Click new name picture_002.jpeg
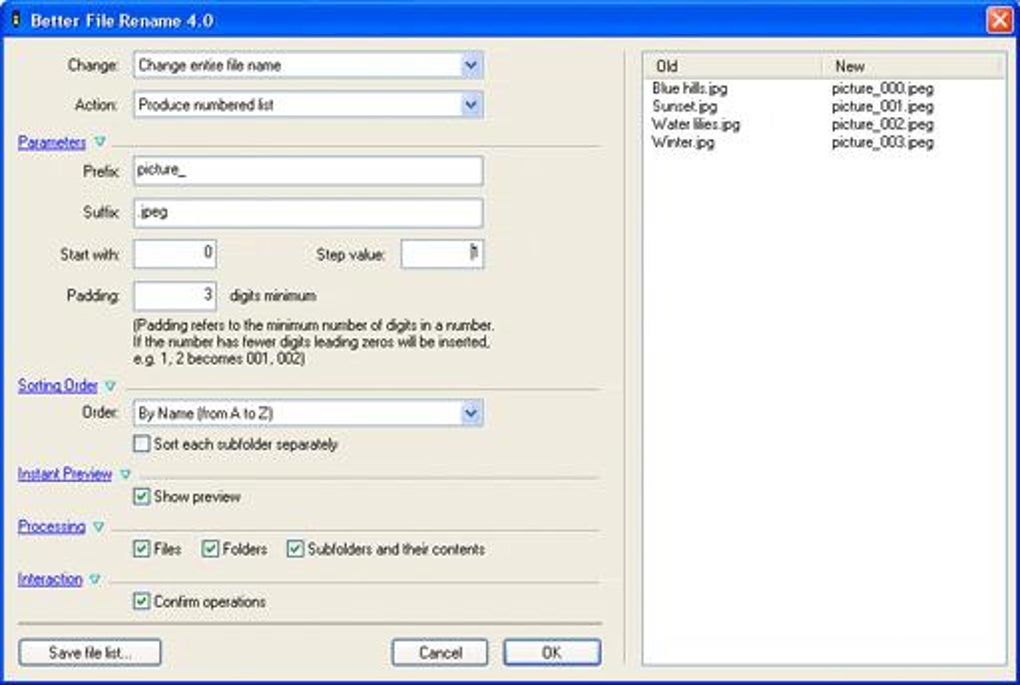 [882, 124]
